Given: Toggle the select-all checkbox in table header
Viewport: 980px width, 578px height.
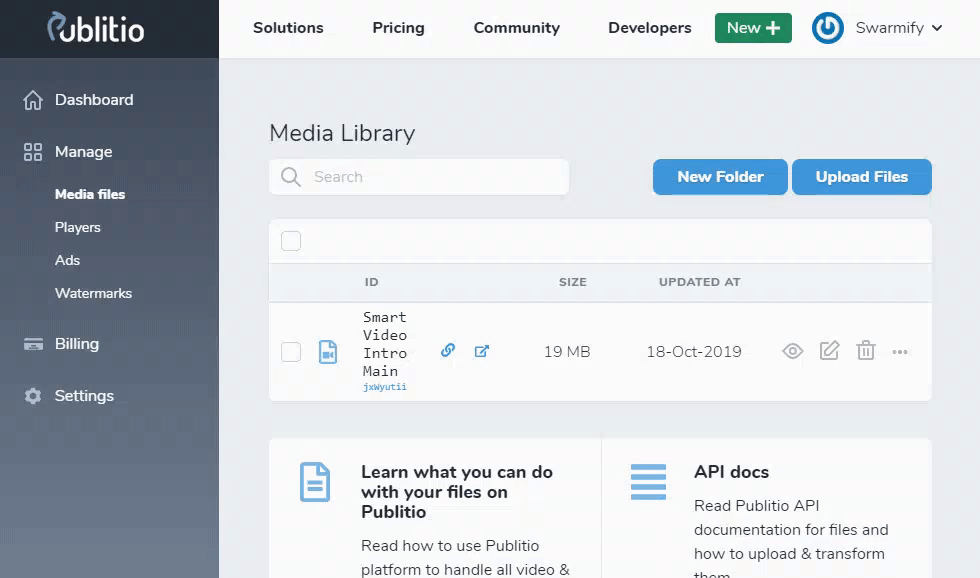Looking at the screenshot, I should (291, 241).
